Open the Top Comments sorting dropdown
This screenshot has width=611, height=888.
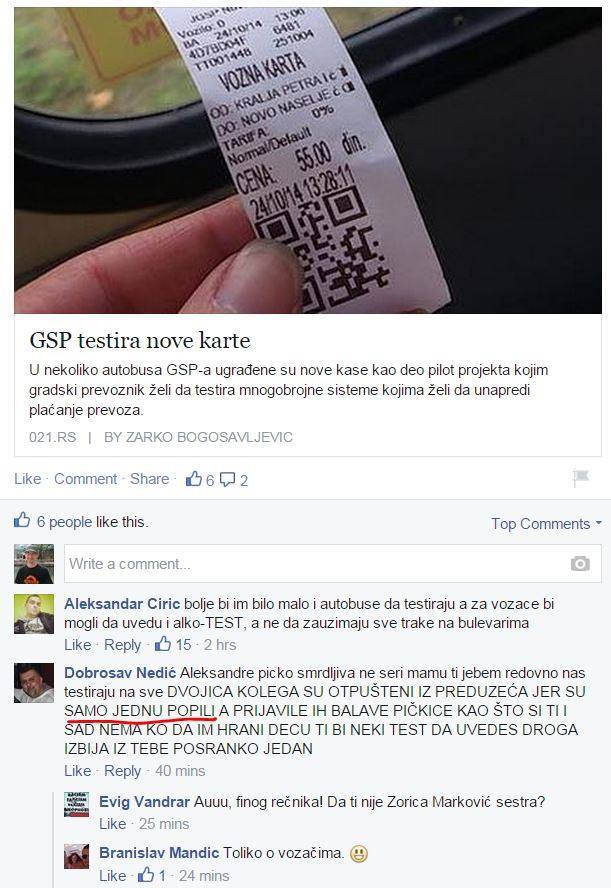546,524
